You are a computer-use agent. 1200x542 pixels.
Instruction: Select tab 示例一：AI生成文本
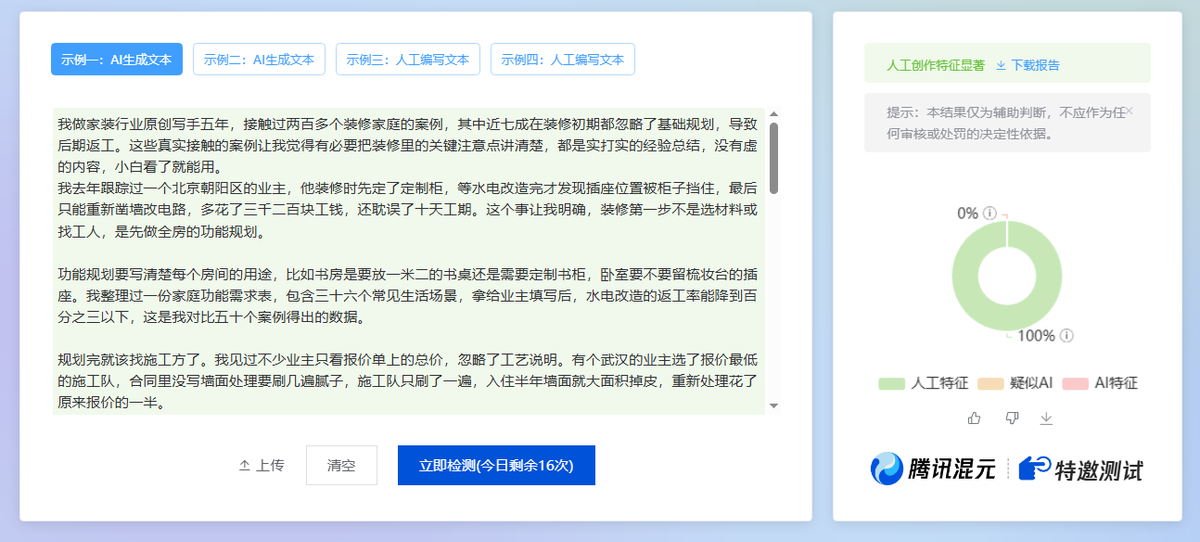117,59
